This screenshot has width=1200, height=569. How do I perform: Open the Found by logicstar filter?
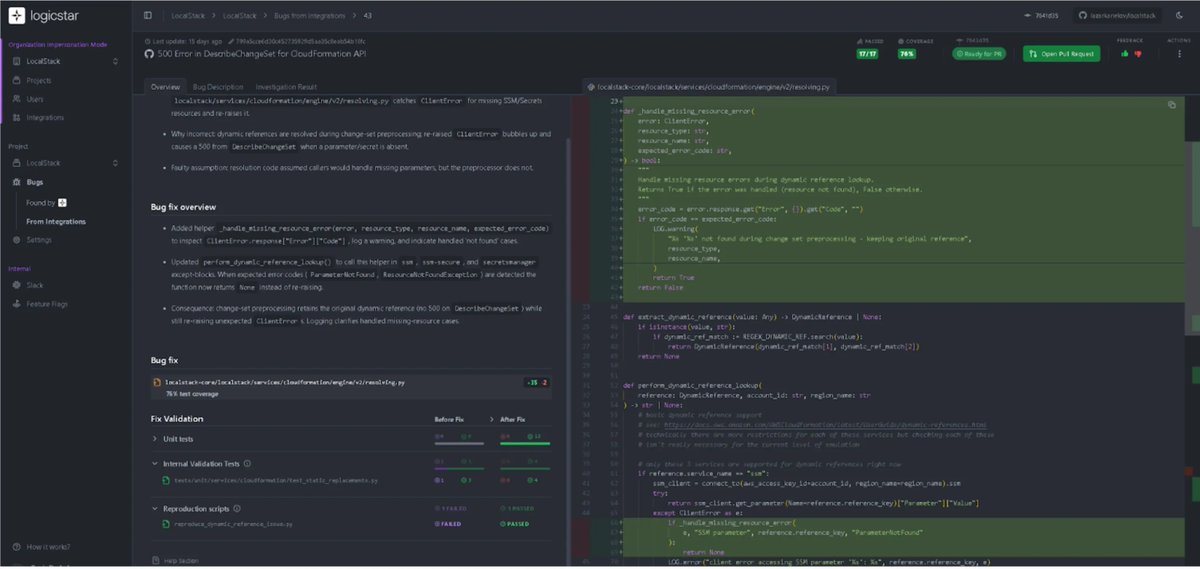coord(46,202)
